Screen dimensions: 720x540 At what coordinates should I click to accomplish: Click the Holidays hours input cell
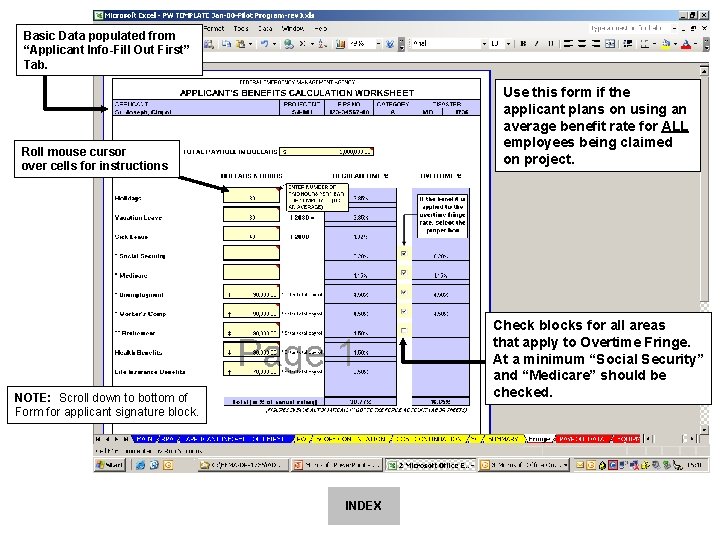(x=251, y=196)
